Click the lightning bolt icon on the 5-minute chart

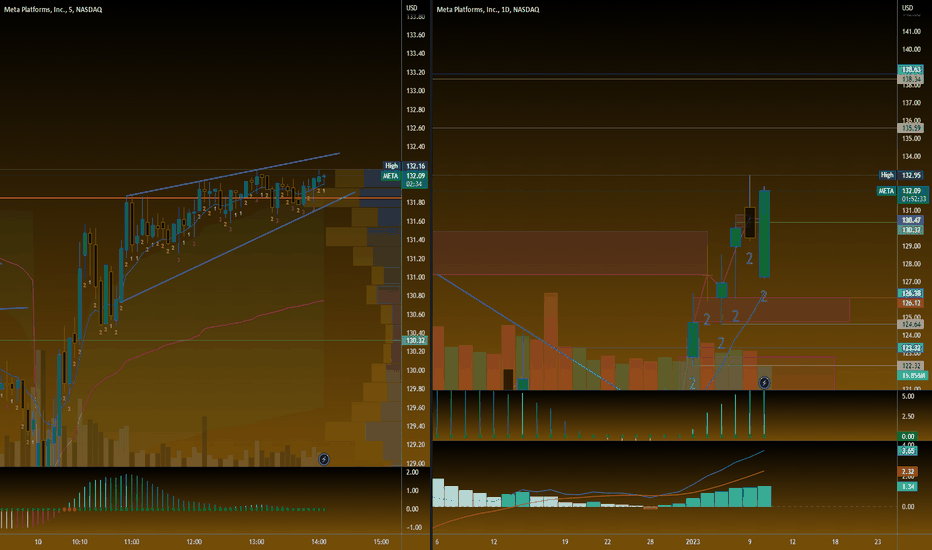point(324,459)
